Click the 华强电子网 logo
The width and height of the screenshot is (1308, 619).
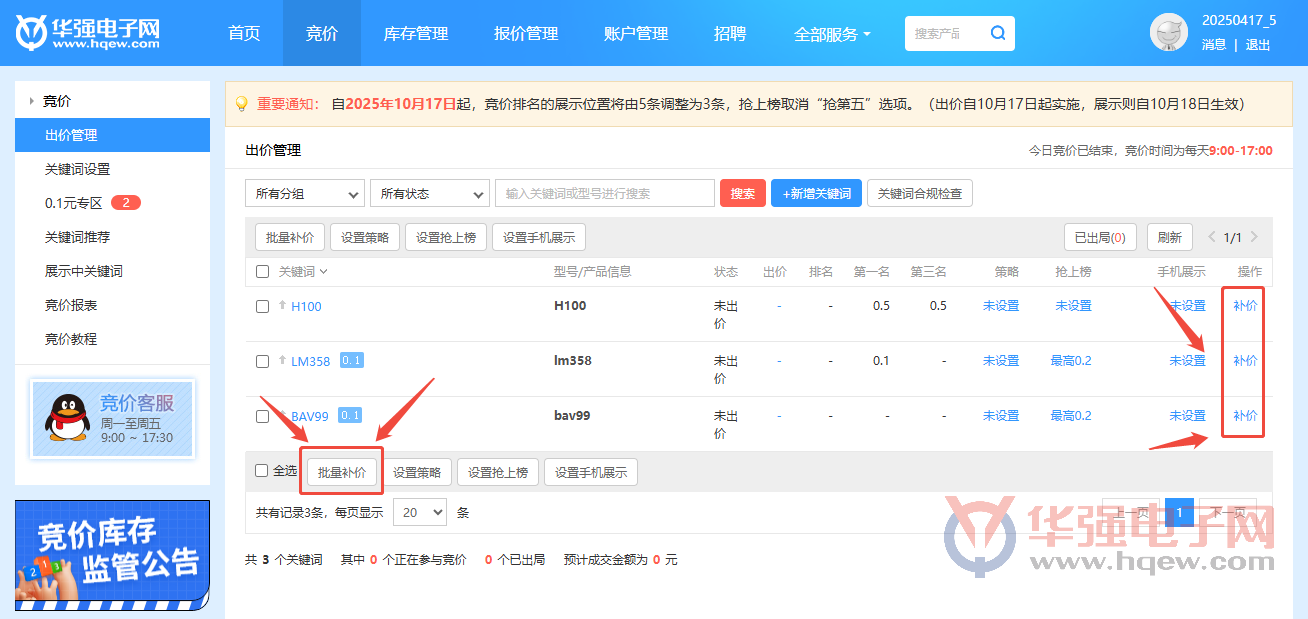tap(88, 33)
